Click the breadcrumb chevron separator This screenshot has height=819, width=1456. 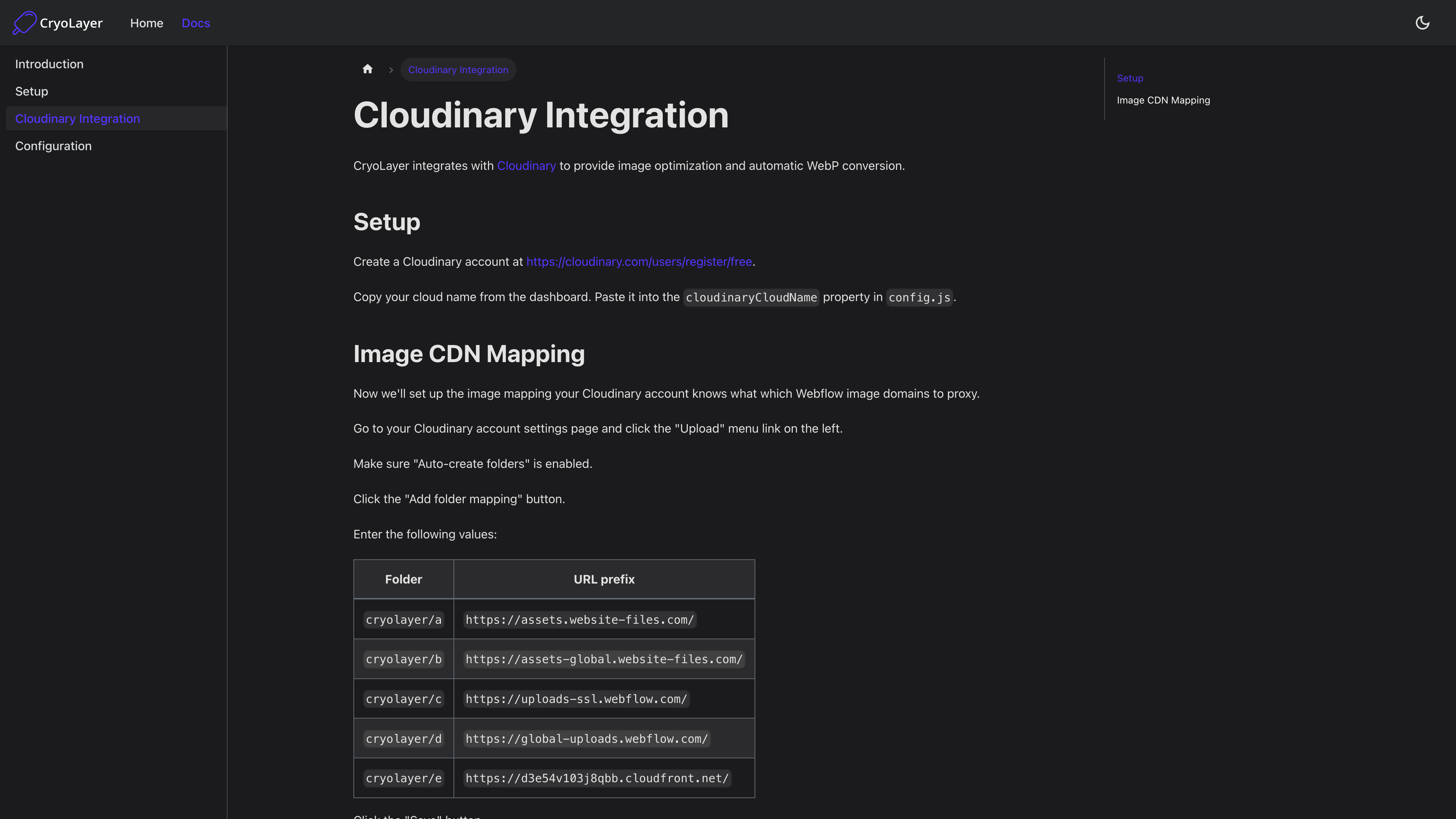click(391, 70)
